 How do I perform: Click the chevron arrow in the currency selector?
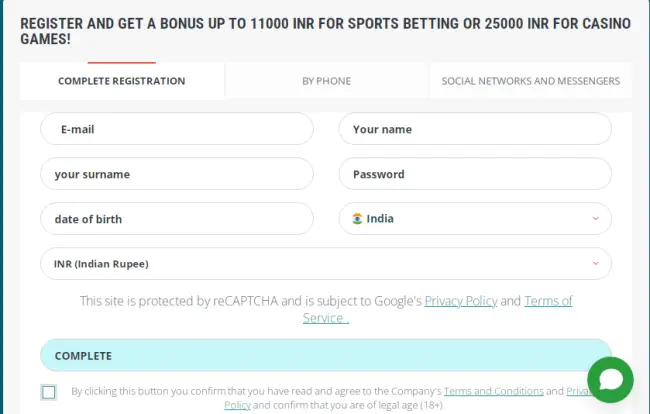[x=596, y=264]
